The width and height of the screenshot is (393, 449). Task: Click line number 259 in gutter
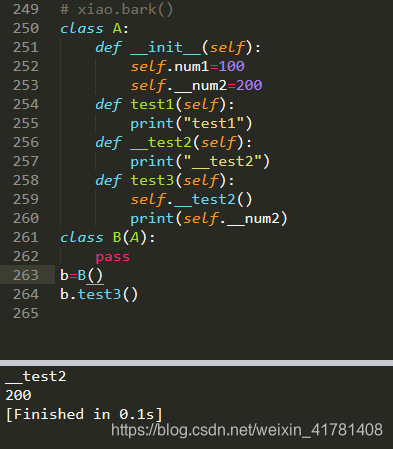point(26,199)
